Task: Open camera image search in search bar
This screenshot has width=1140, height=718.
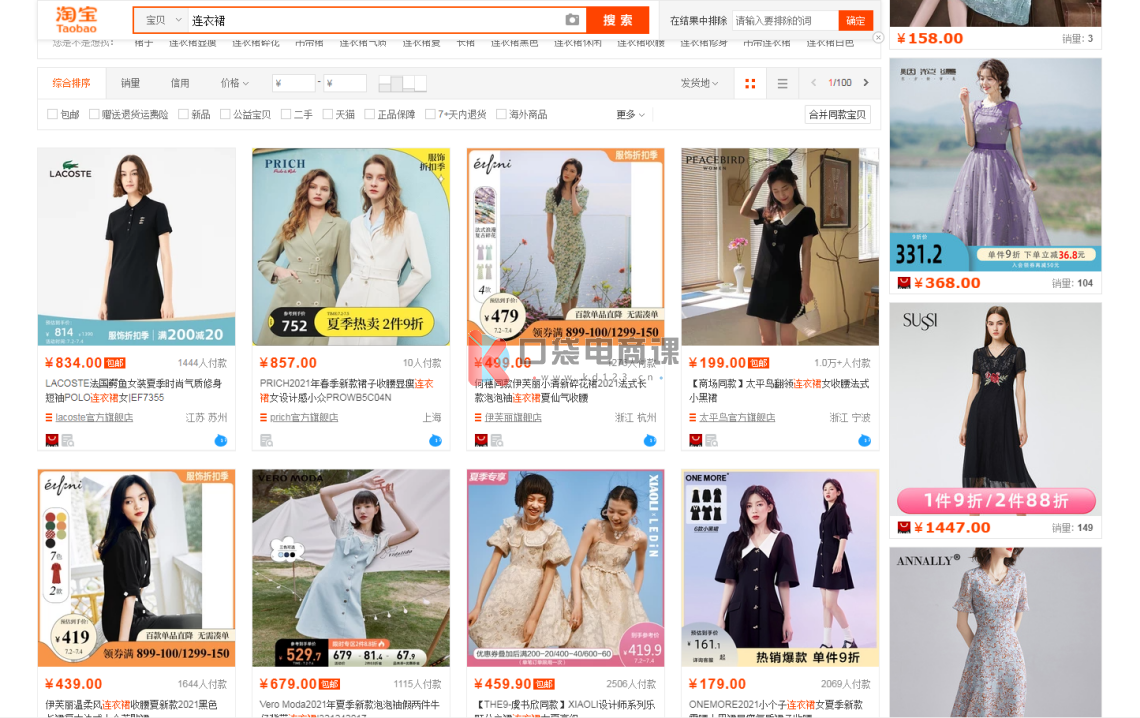Action: click(x=572, y=20)
